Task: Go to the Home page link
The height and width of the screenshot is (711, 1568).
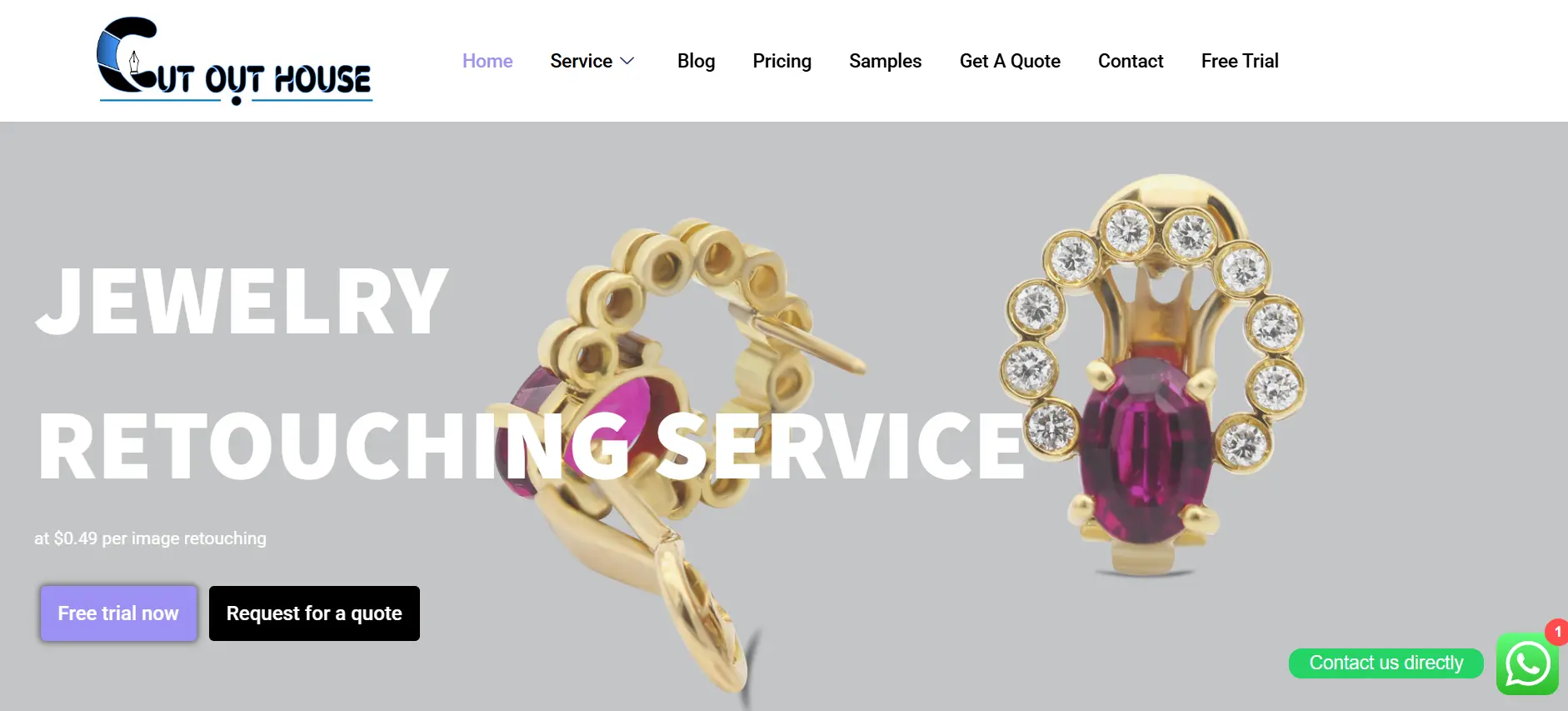Action: pos(487,61)
